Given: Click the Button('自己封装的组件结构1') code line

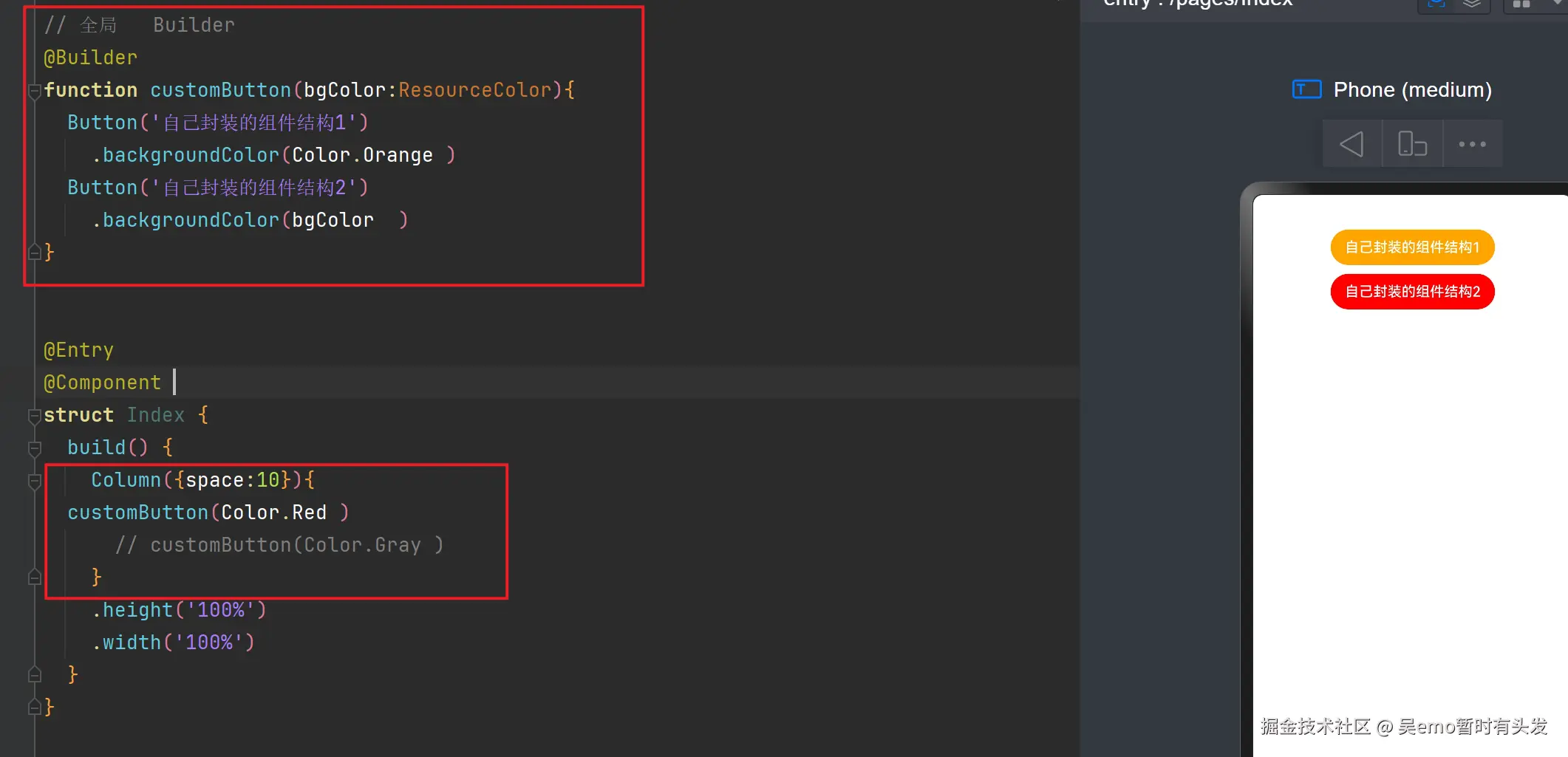Looking at the screenshot, I should [217, 123].
